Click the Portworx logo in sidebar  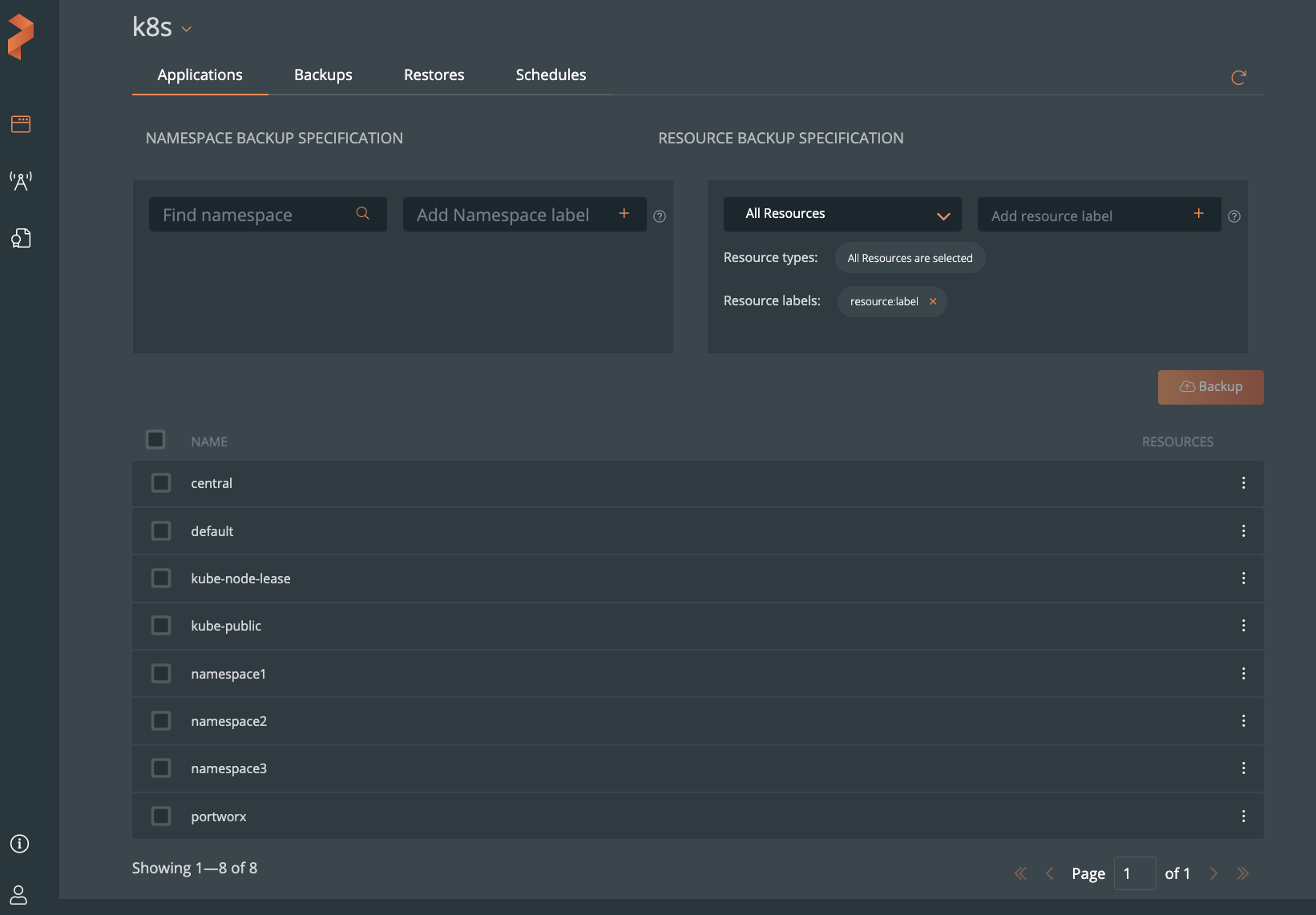(x=21, y=37)
